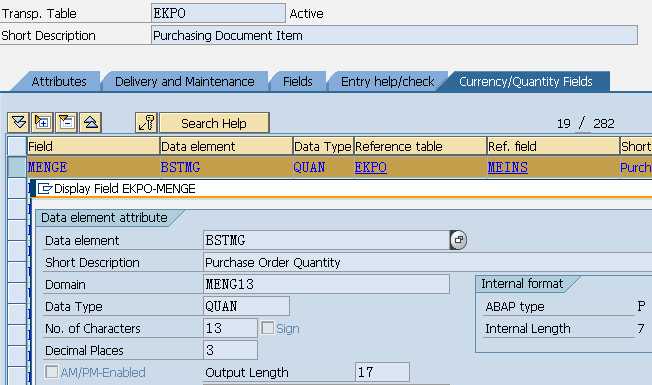This screenshot has height=385, width=652.
Task: Open the Entry help/check tab
Action: pyautogui.click(x=387, y=81)
